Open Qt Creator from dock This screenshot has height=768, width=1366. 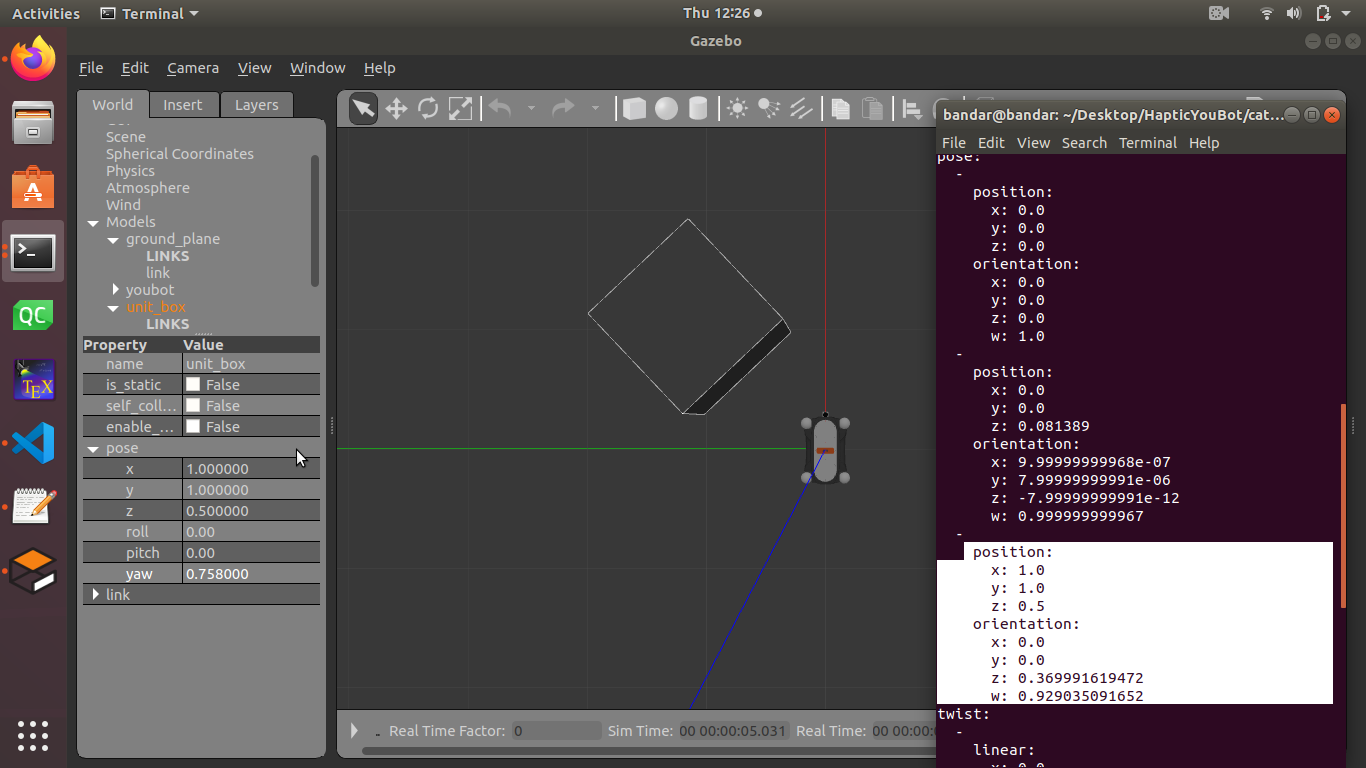(33, 316)
